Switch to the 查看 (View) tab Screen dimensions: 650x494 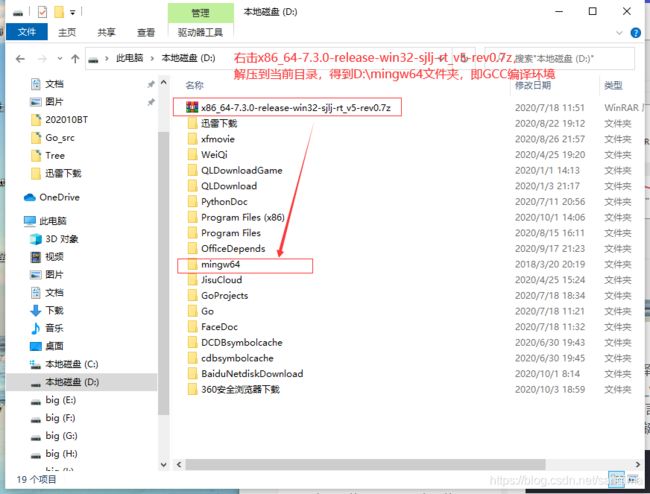pyautogui.click(x=146, y=32)
